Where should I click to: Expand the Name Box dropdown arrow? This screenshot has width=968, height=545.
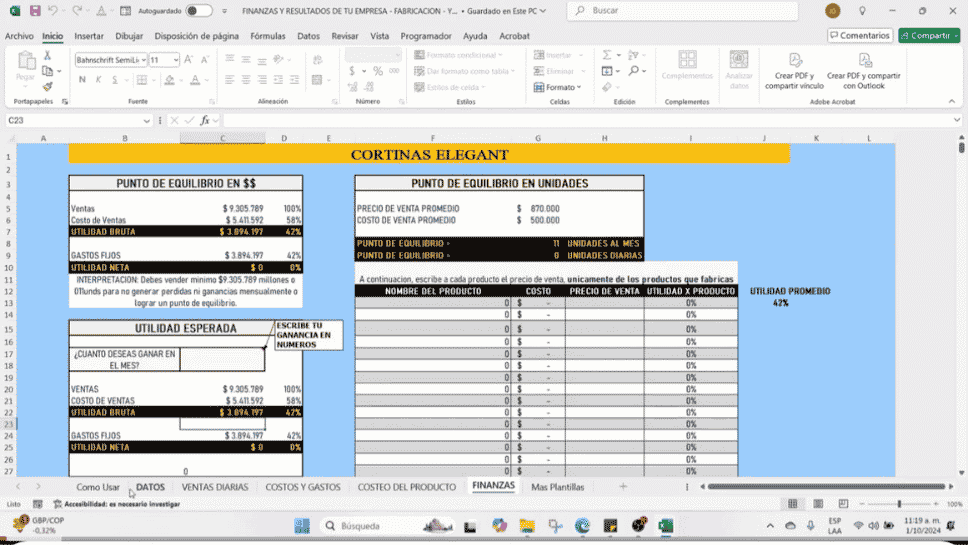pyautogui.click(x=146, y=120)
